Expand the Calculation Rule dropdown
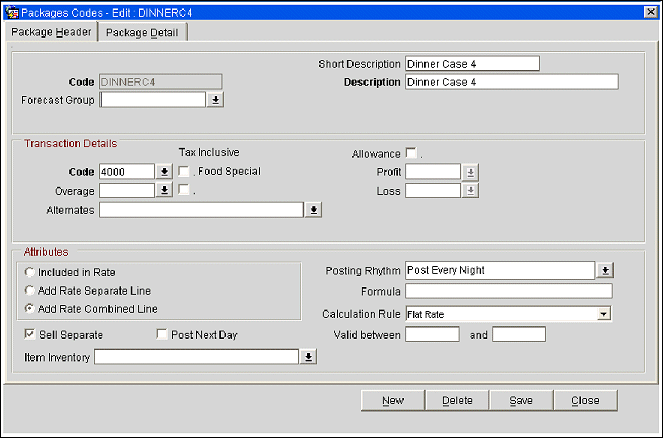Image resolution: width=663 pixels, height=438 pixels. (603, 314)
